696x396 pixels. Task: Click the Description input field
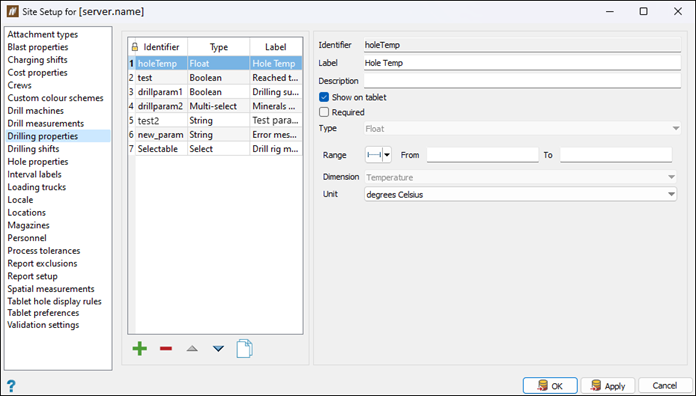tap(522, 81)
